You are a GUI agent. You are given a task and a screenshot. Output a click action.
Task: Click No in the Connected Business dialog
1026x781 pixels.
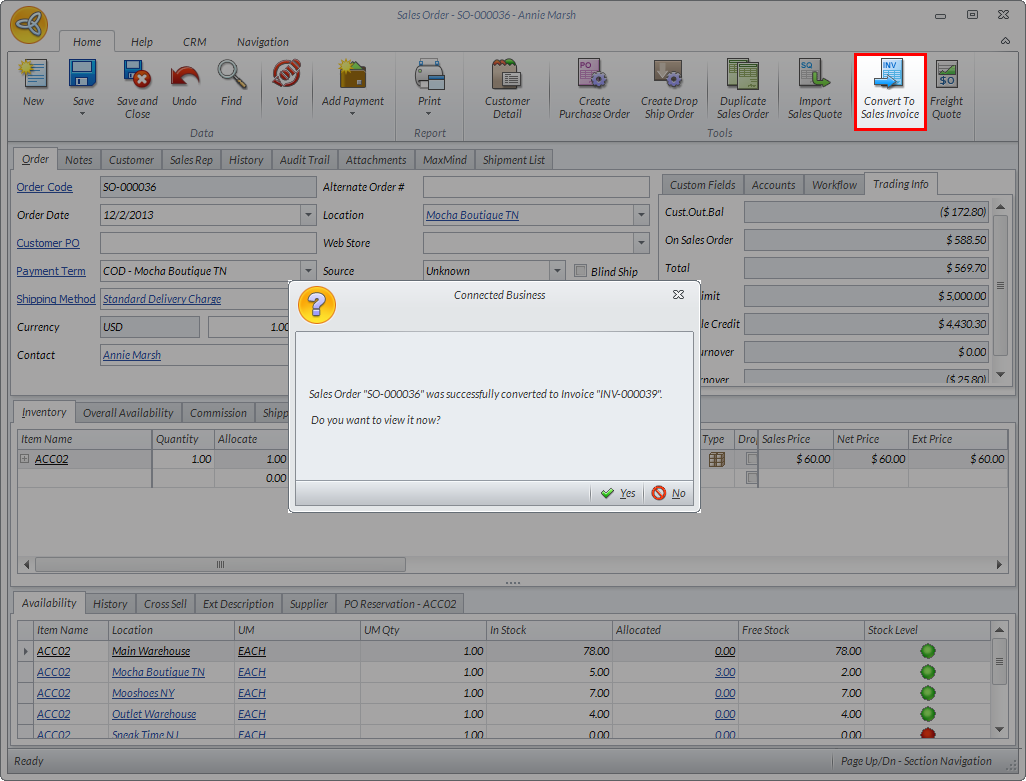(x=669, y=493)
